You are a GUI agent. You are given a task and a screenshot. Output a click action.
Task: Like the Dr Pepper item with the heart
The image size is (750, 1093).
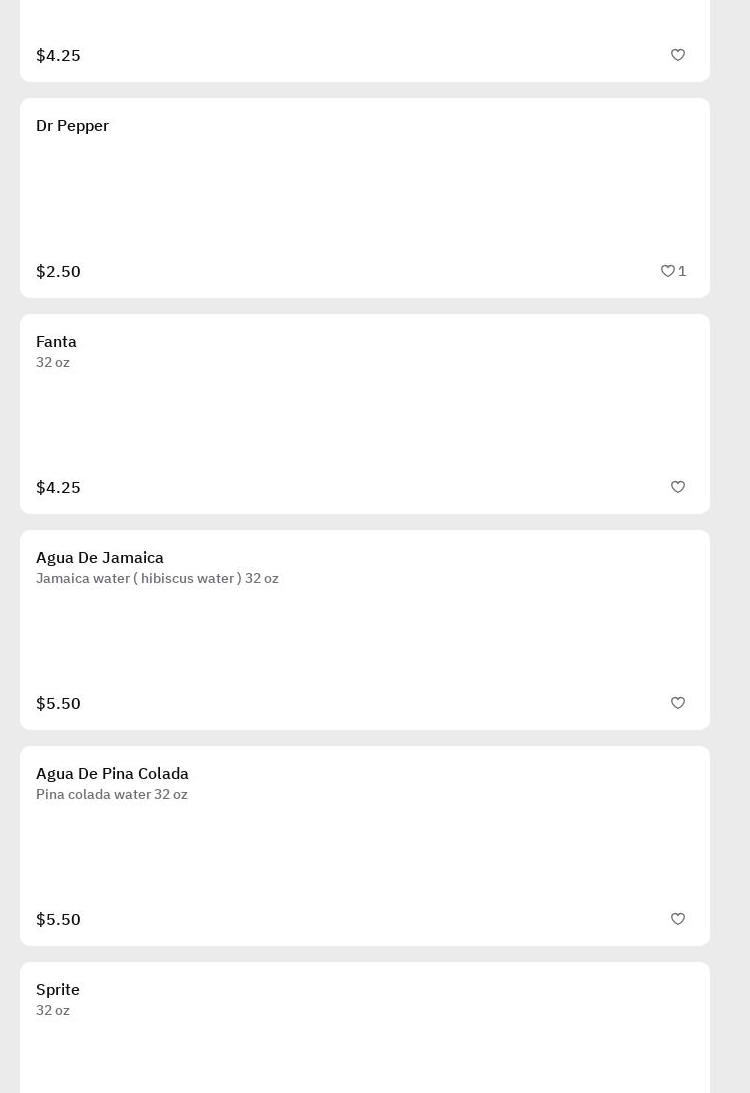tap(668, 271)
